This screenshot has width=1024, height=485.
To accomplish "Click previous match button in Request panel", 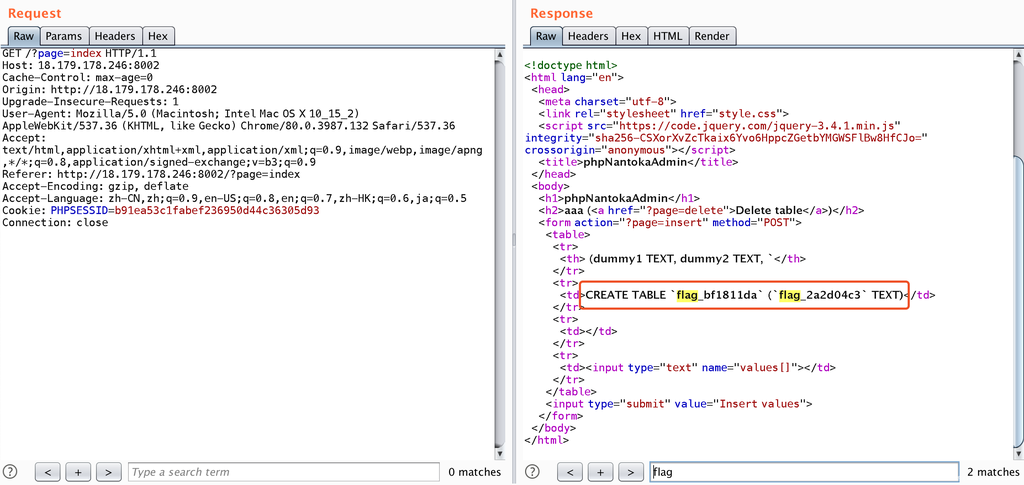I will point(50,472).
